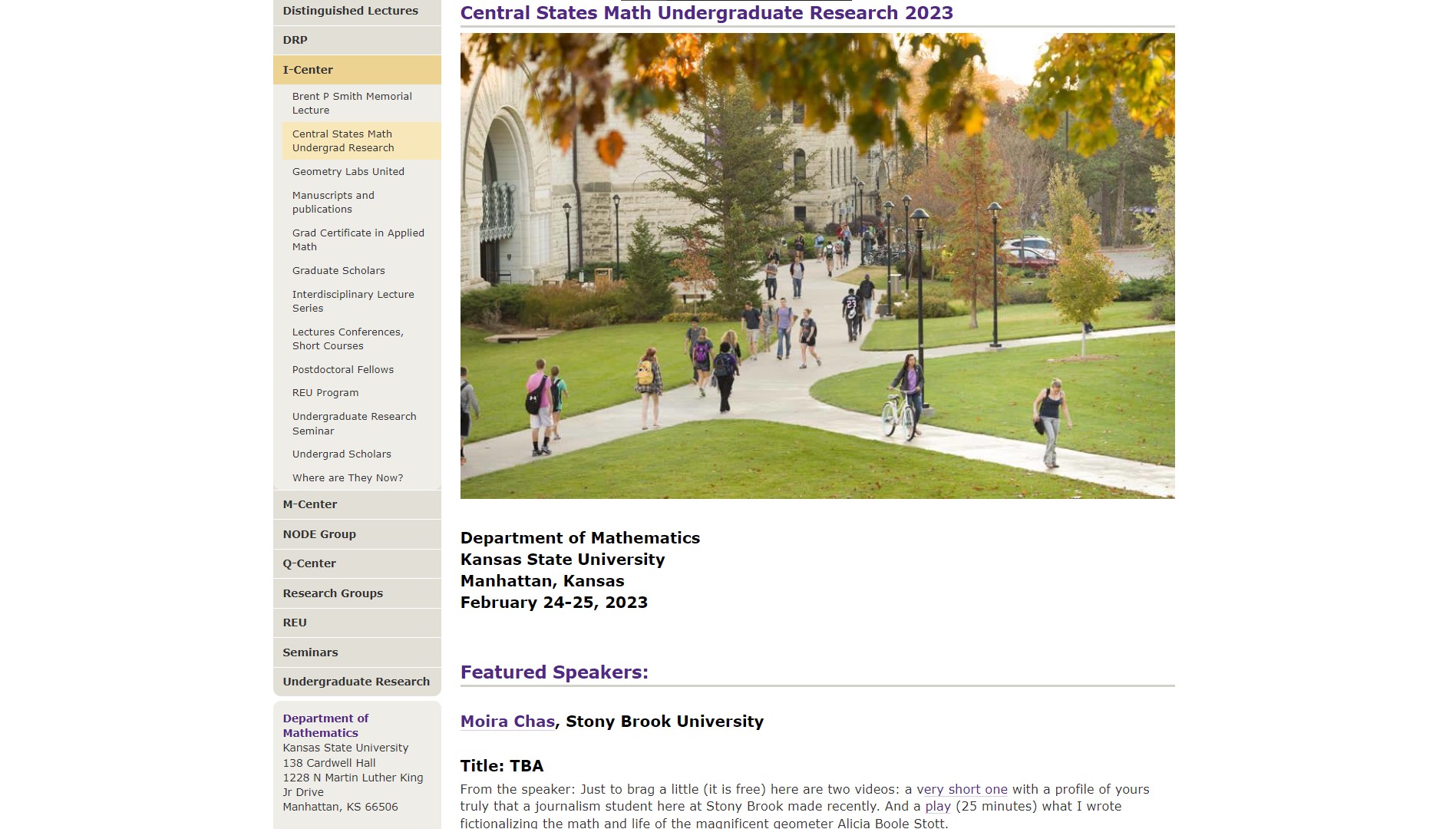Select Graduate Scholars in sidebar
Viewport: 1456px width, 829px height.
point(338,270)
